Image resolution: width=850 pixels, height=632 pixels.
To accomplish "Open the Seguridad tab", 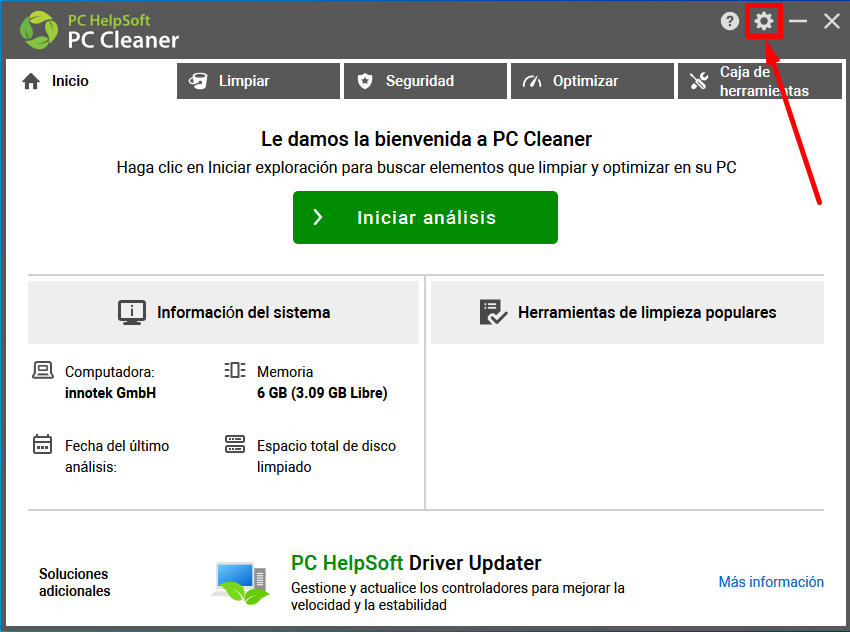I will click(426, 81).
